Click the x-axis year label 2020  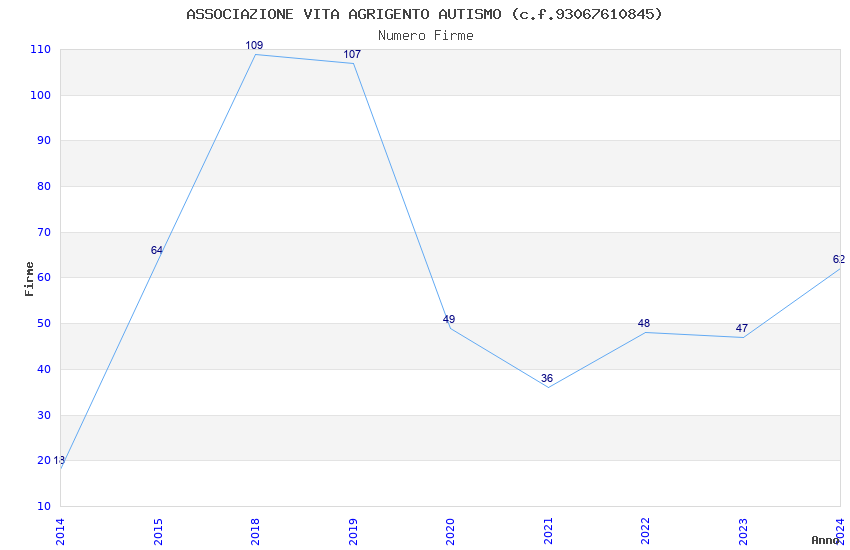(x=450, y=532)
